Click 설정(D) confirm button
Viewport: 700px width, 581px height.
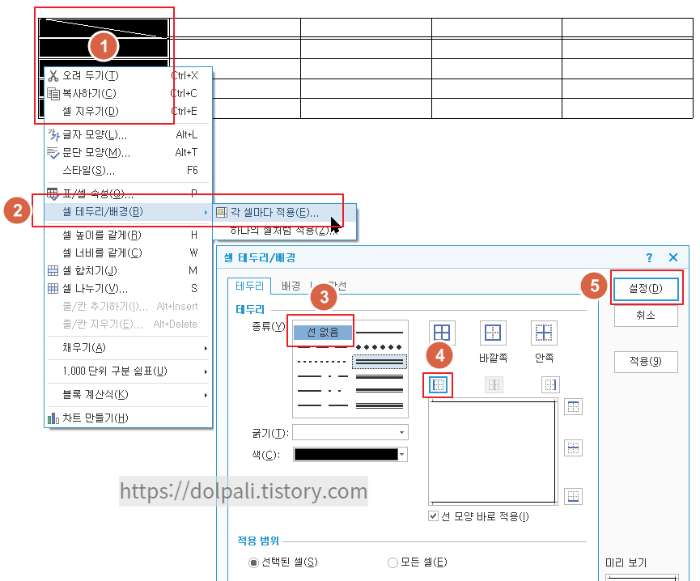coord(646,288)
